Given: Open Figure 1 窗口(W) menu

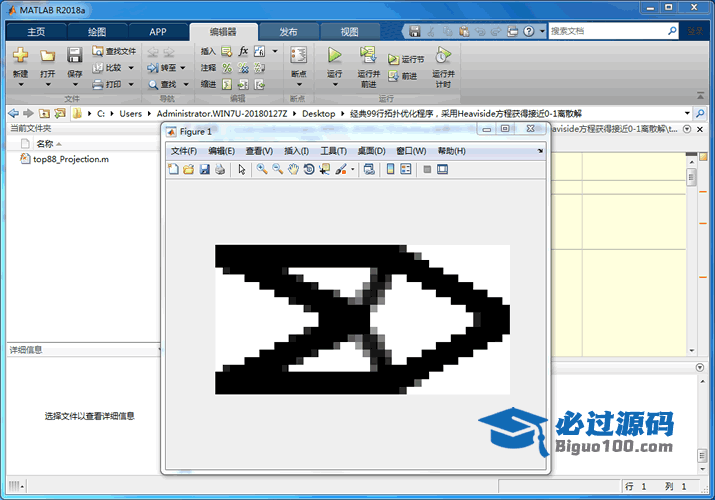Looking at the screenshot, I should [411, 151].
